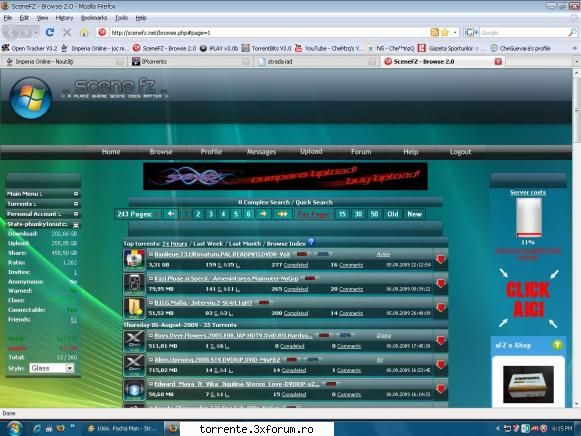Image resolution: width=581 pixels, height=436 pixels.
Task: Open the YouTube bookmark in bookmarks toolbar
Action: 328,48
